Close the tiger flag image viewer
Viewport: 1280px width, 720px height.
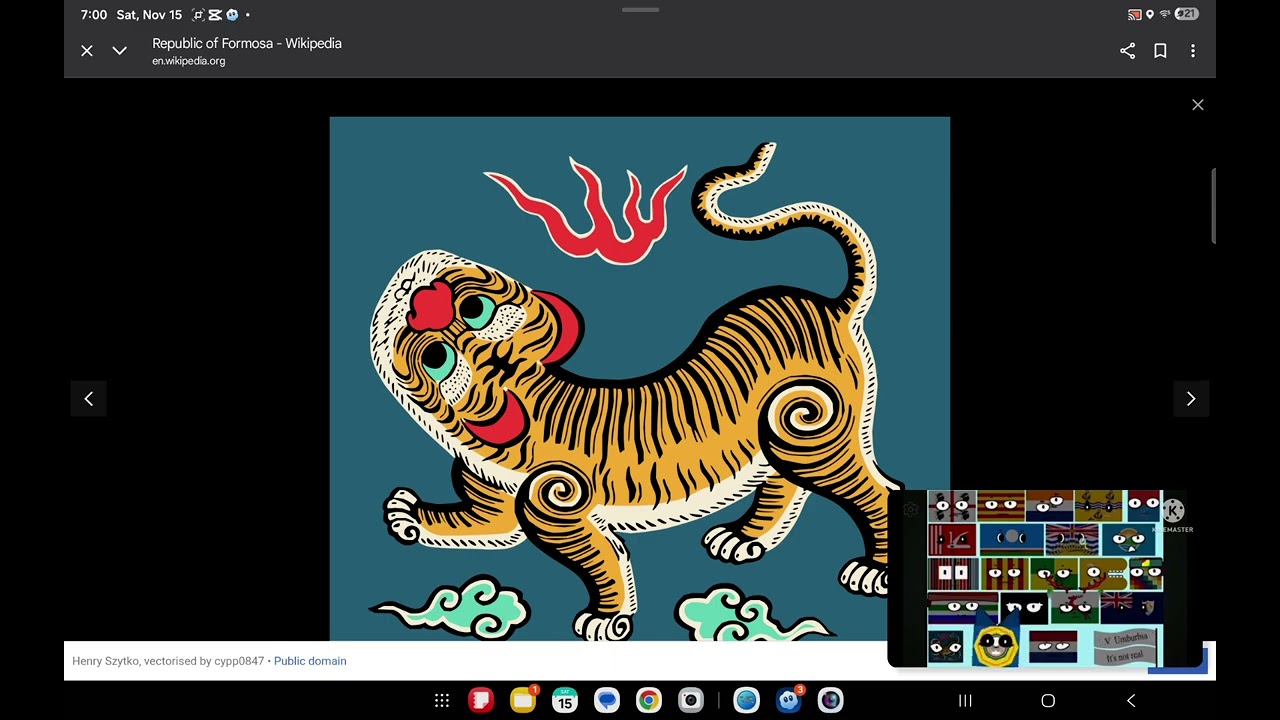[x=1198, y=105]
